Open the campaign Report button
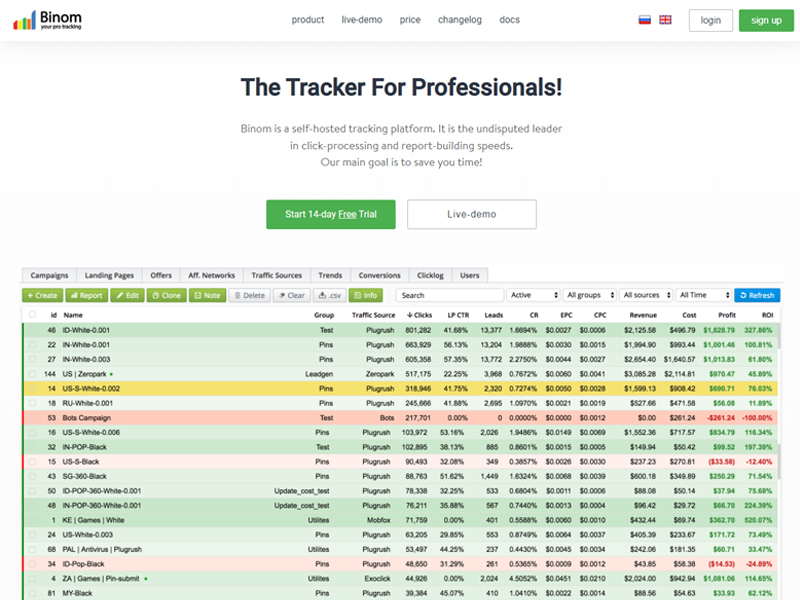 [87, 295]
